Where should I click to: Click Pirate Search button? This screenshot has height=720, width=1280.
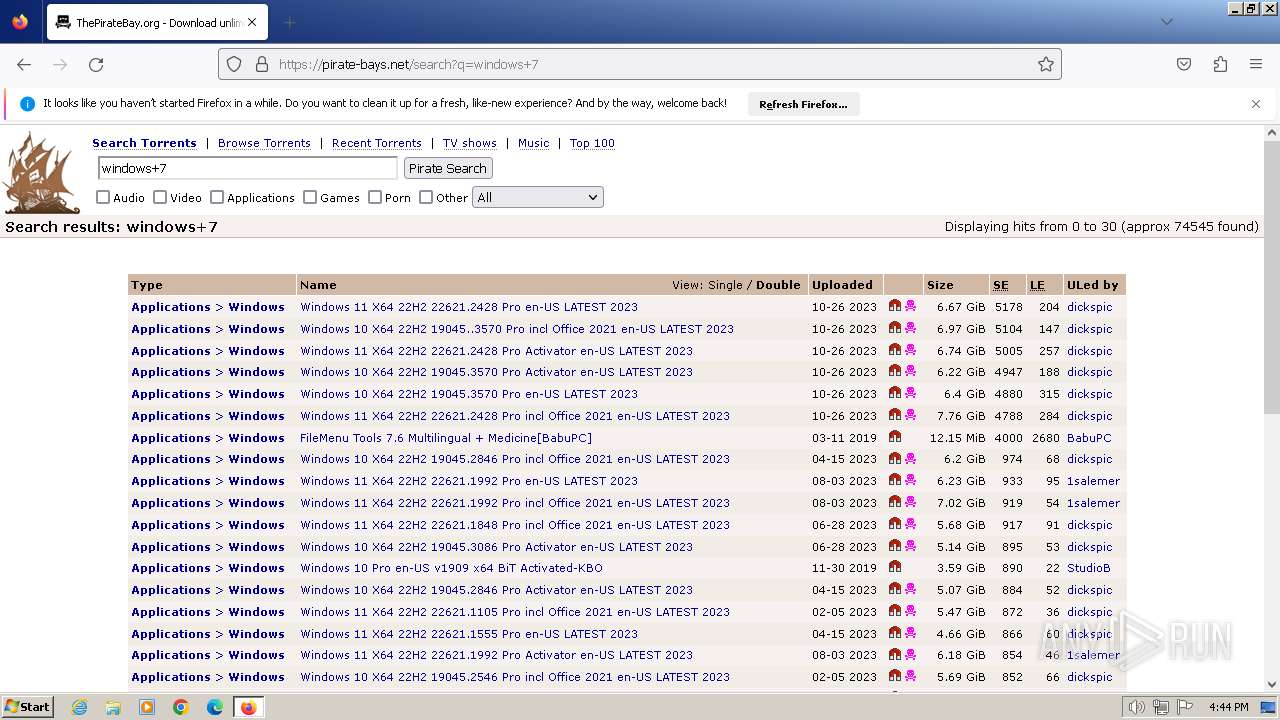(x=447, y=168)
